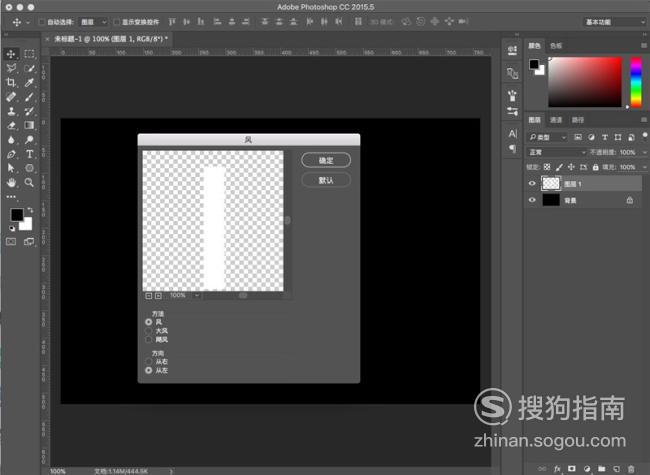Select the Horizontal Type tool

pos(29,154)
